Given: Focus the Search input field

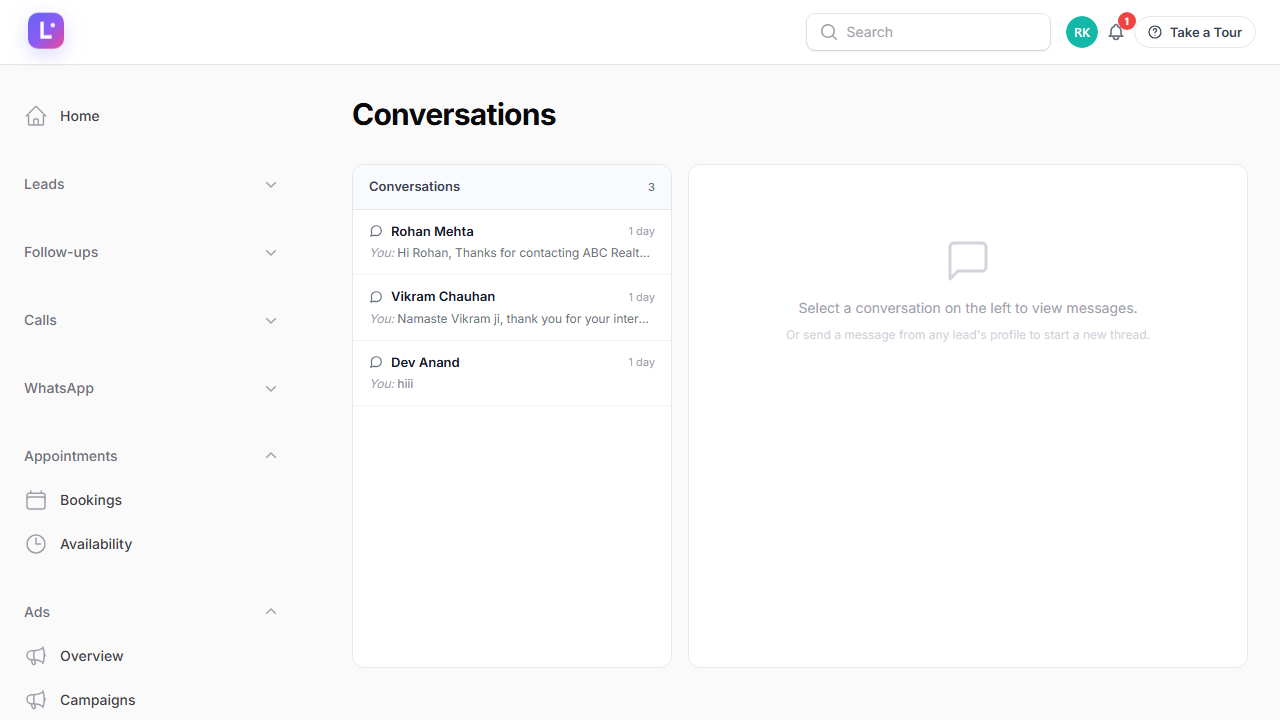Looking at the screenshot, I should point(928,32).
